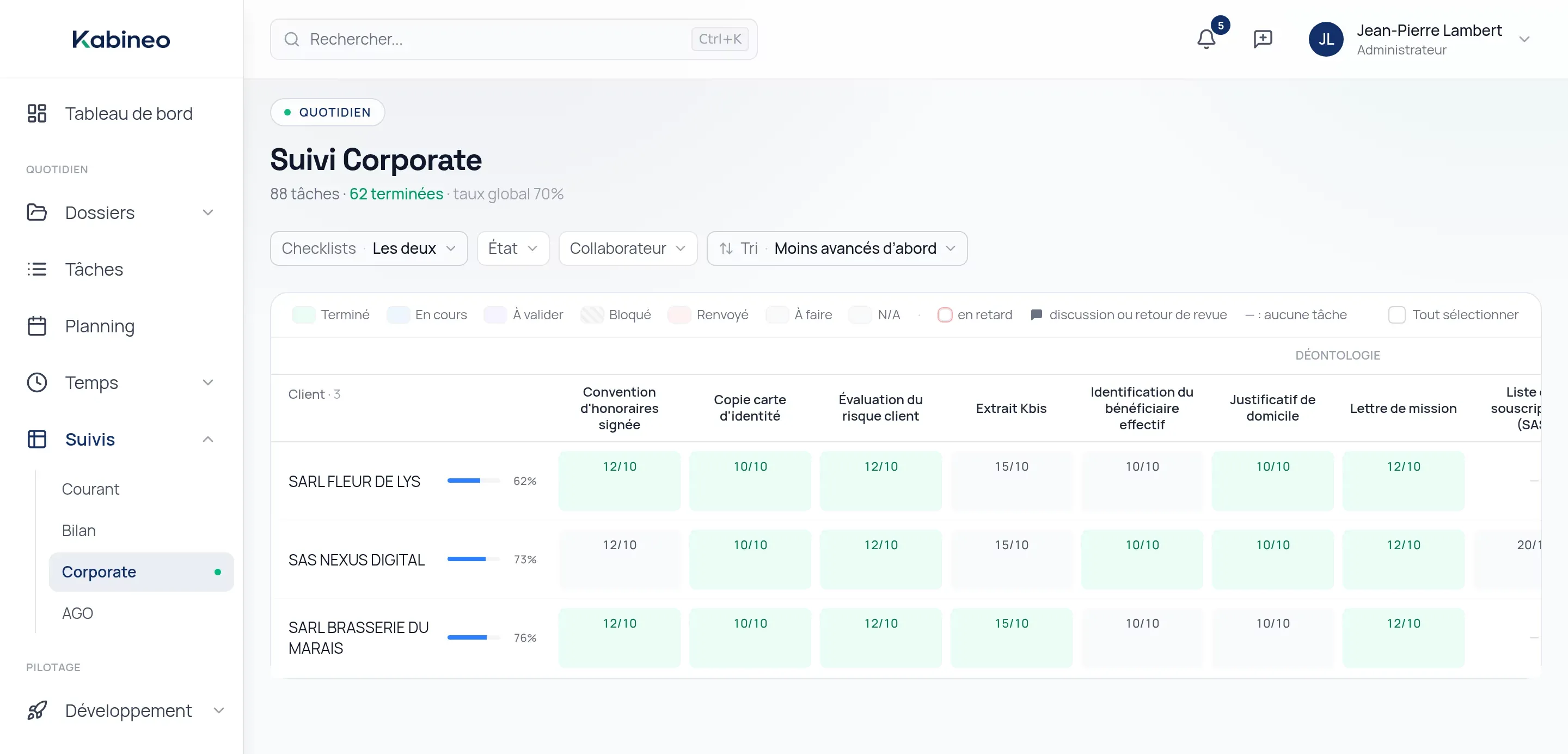
Task: Open the SARL FLEUR DE LYS client
Action: [x=354, y=481]
